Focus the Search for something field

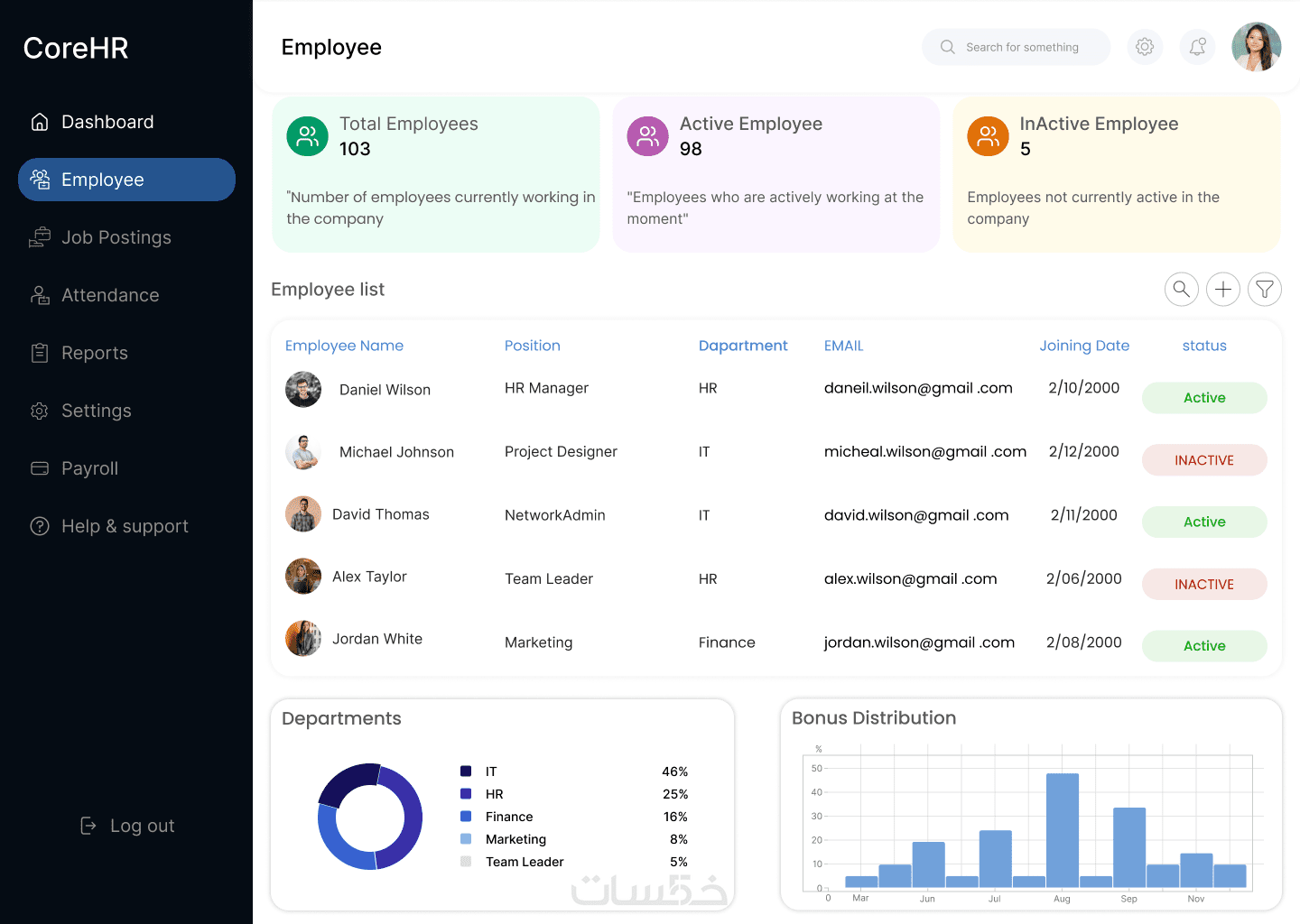point(1017,47)
